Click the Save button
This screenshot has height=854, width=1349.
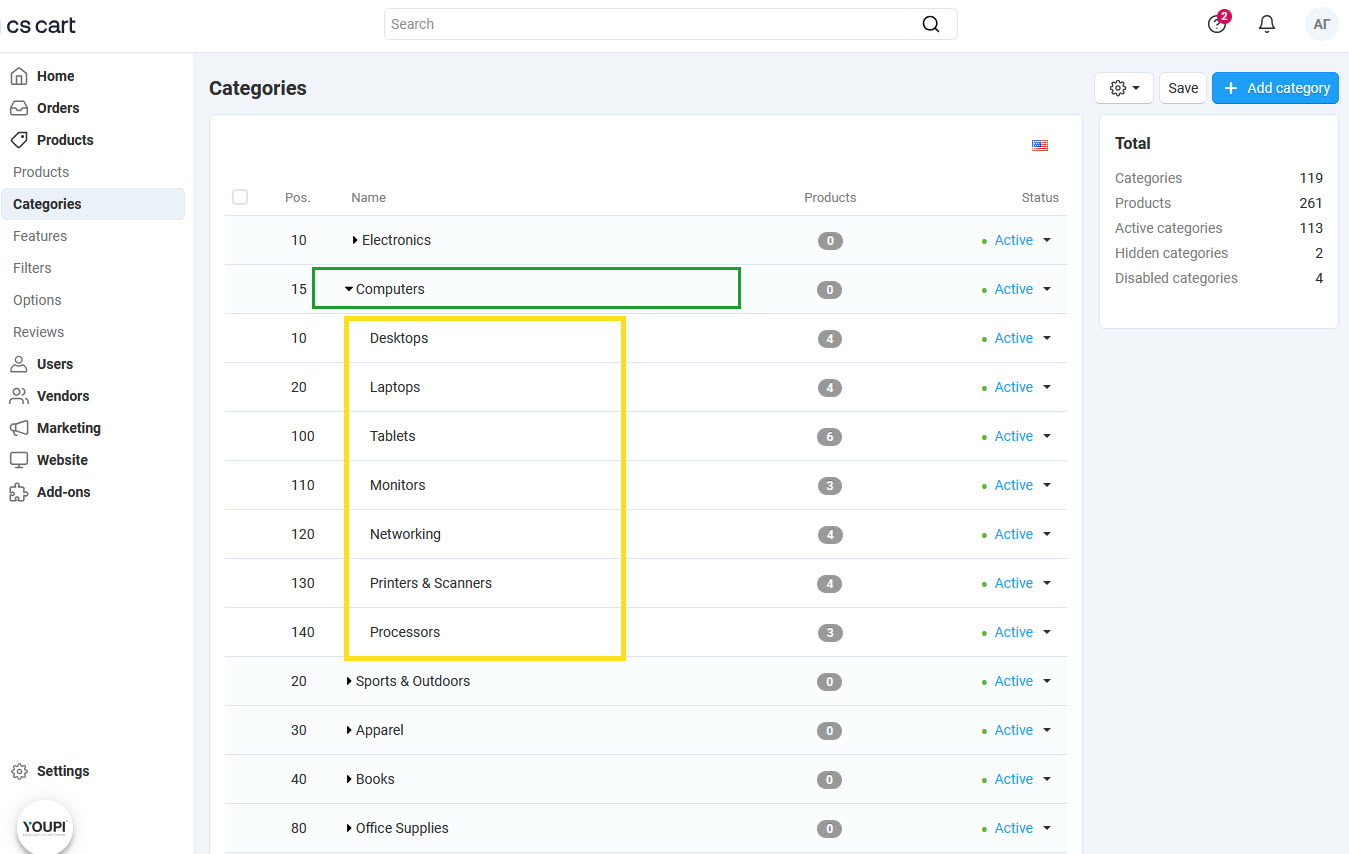click(1183, 88)
